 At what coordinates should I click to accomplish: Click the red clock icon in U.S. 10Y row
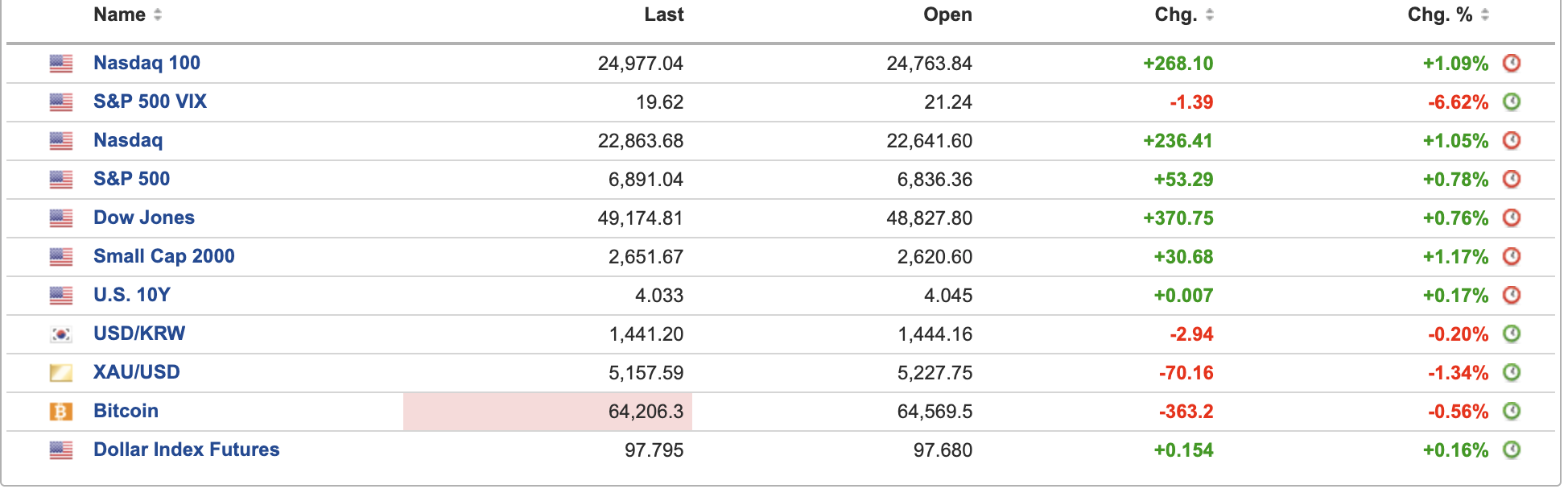click(1512, 295)
